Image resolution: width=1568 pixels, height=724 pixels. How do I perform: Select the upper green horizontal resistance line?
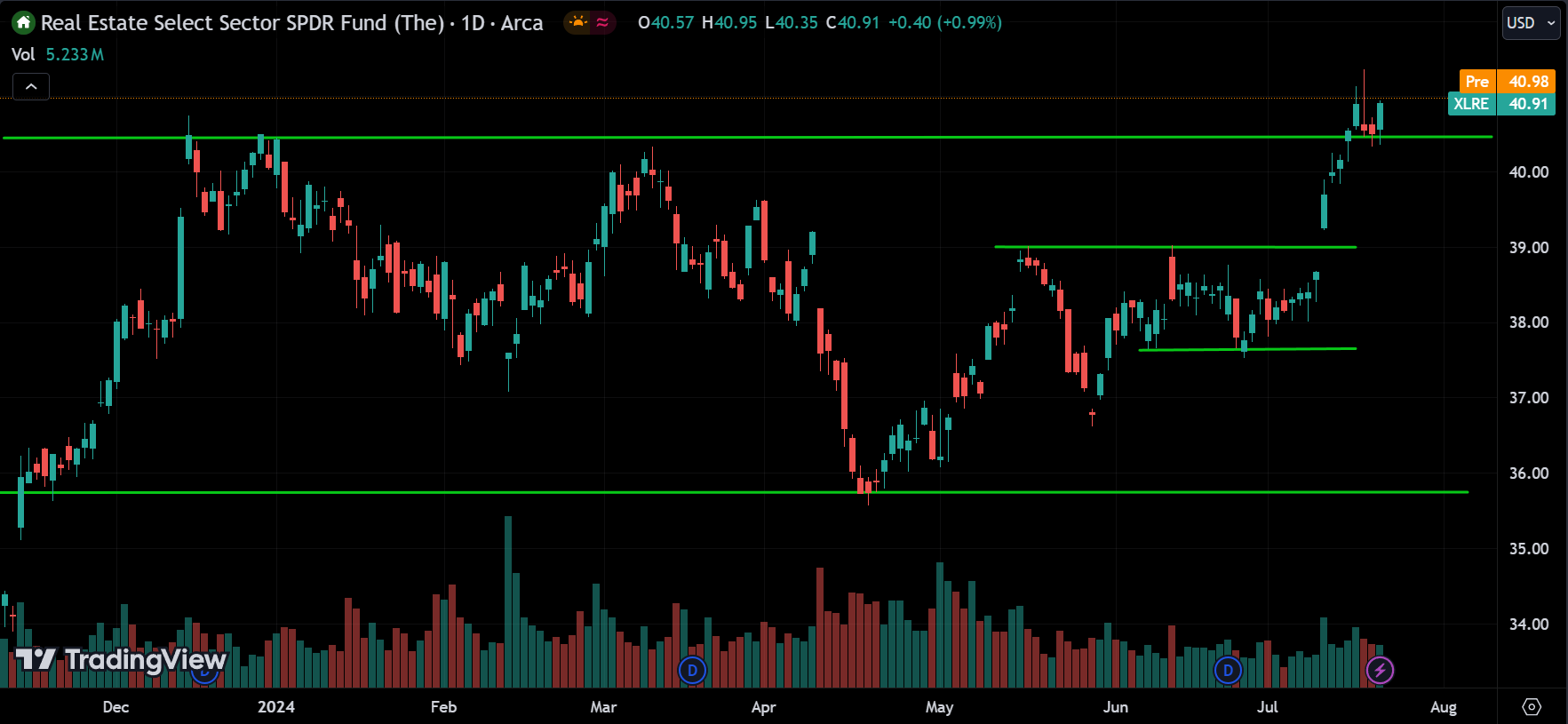(x=746, y=138)
